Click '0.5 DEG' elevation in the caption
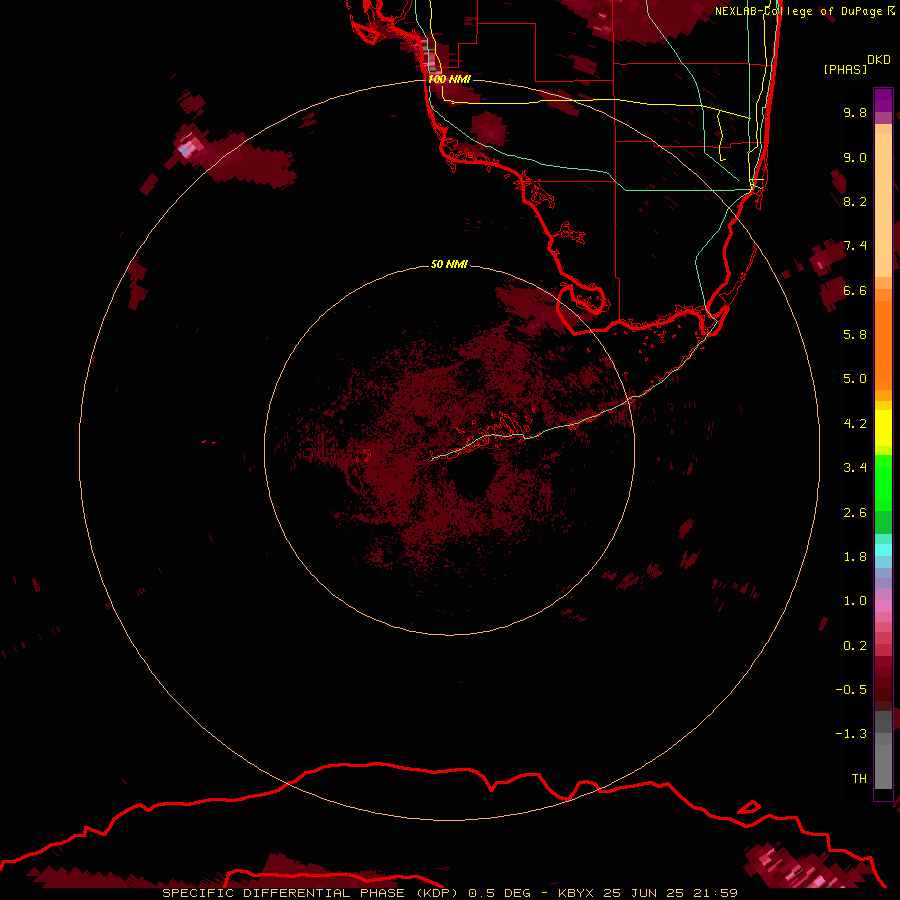 click(x=499, y=893)
